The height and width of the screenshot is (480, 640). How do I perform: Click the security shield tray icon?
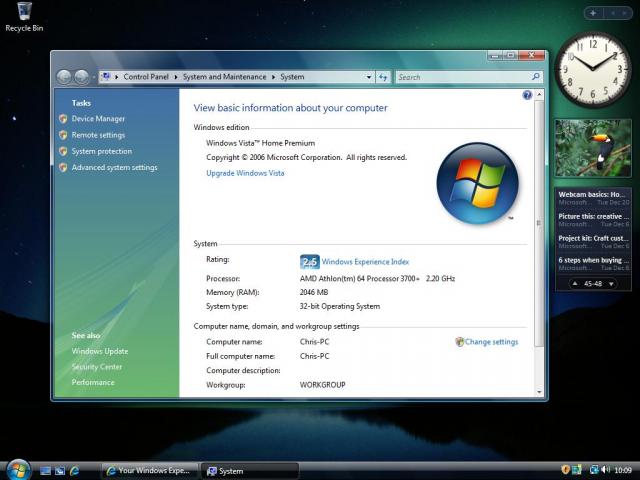coord(565,470)
